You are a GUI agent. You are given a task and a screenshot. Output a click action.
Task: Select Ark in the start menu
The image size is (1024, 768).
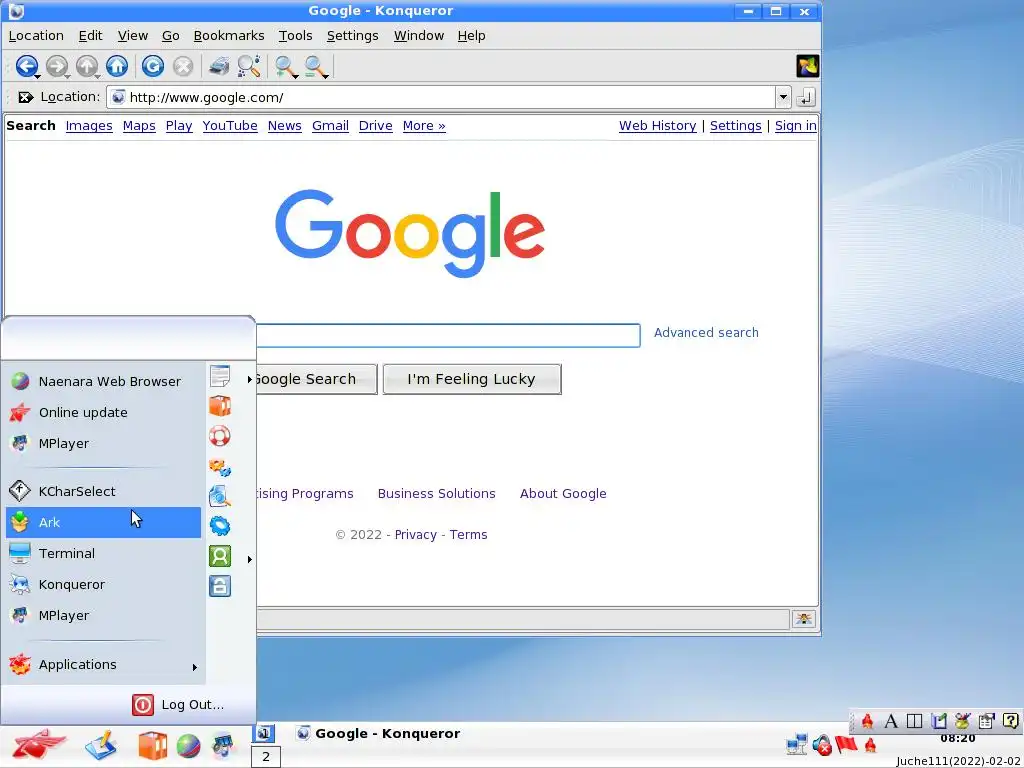[104, 522]
